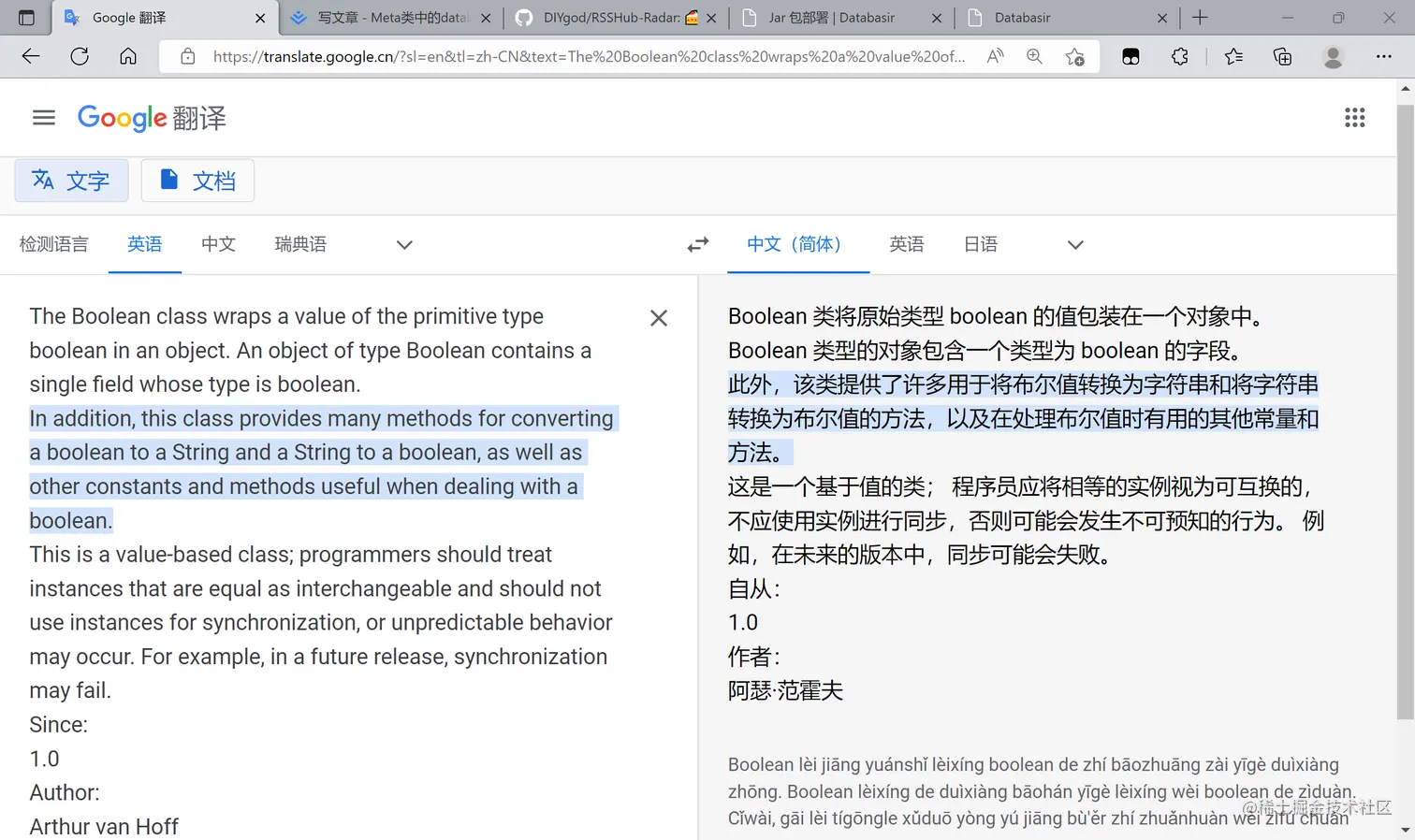
Task: Choose 英语 as source language
Action: pos(145,244)
